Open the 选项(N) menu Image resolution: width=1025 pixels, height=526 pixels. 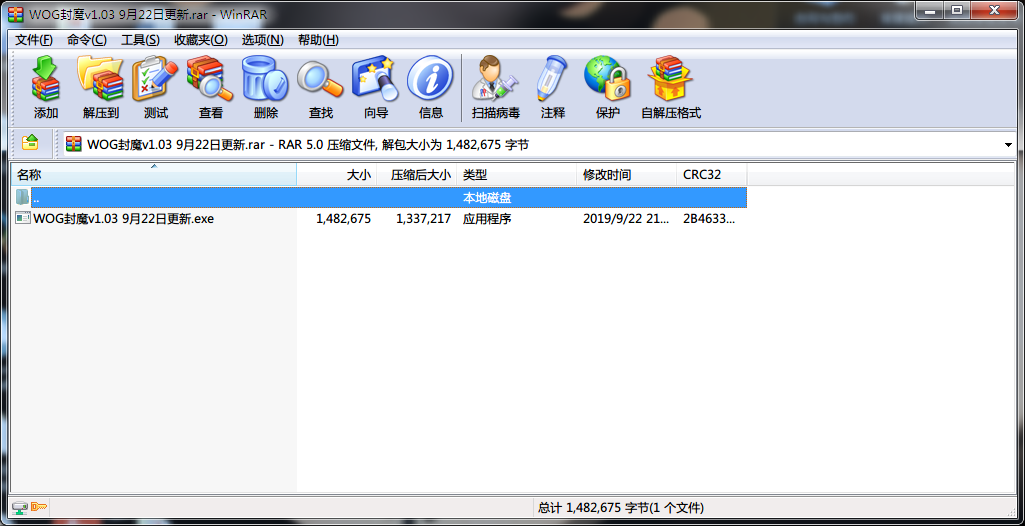pos(263,40)
